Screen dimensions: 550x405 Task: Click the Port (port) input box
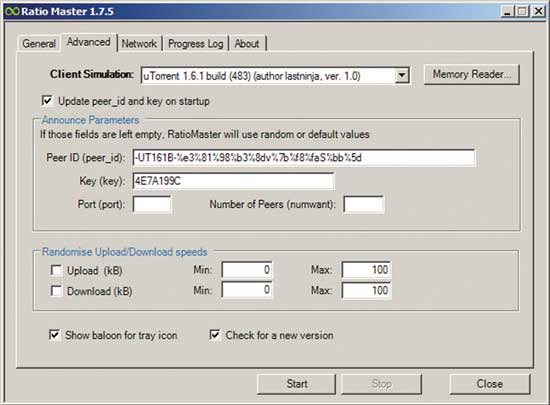[x=152, y=204]
